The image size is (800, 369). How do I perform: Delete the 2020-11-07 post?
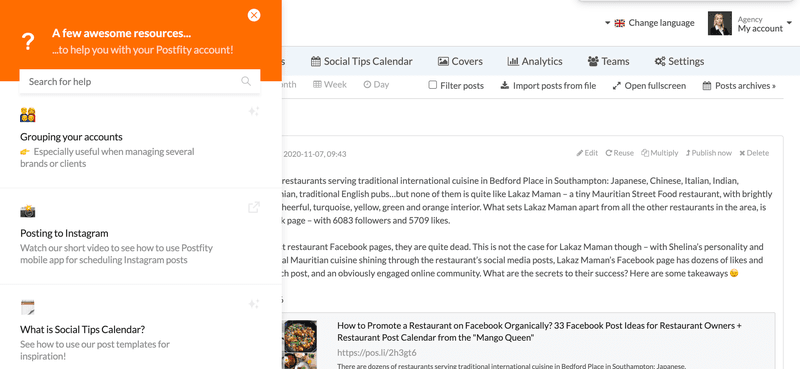[754, 153]
